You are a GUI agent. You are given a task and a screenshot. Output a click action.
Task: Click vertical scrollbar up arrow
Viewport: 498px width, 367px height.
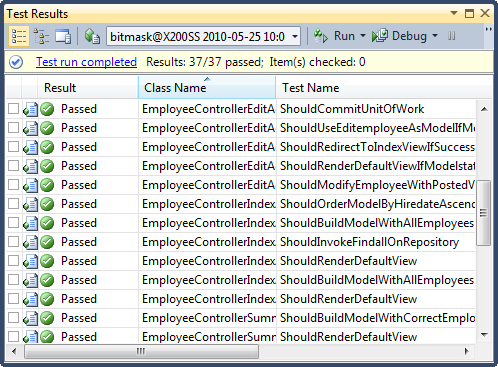point(484,109)
